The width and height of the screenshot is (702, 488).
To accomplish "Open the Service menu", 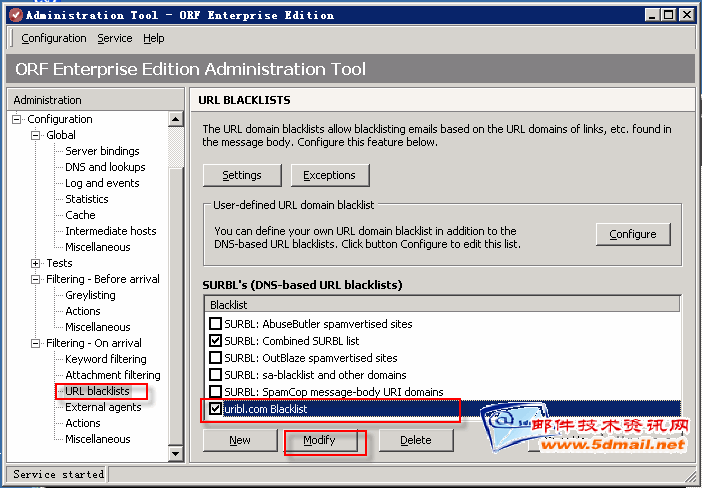I will pyautogui.click(x=115, y=38).
